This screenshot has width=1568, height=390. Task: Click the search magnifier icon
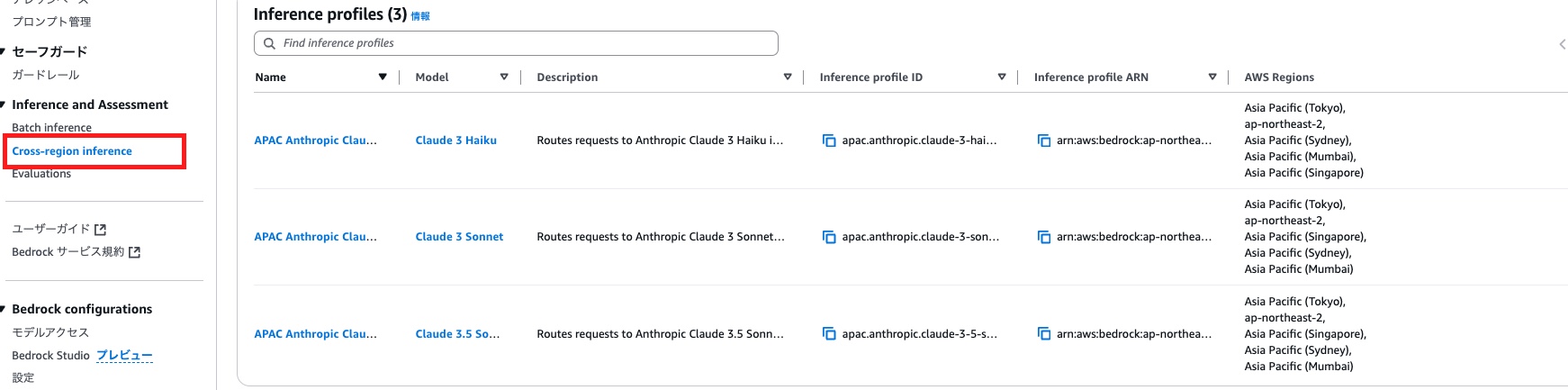point(269,43)
